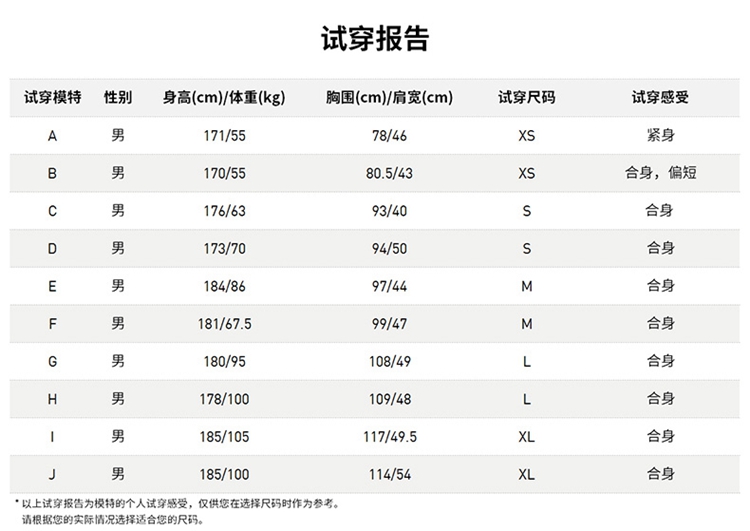Select the model letter H cell
The height and width of the screenshot is (531, 750).
pos(52,399)
